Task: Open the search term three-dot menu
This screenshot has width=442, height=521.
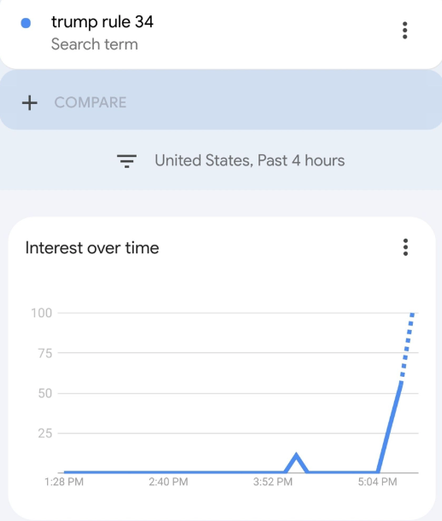Action: [x=405, y=30]
